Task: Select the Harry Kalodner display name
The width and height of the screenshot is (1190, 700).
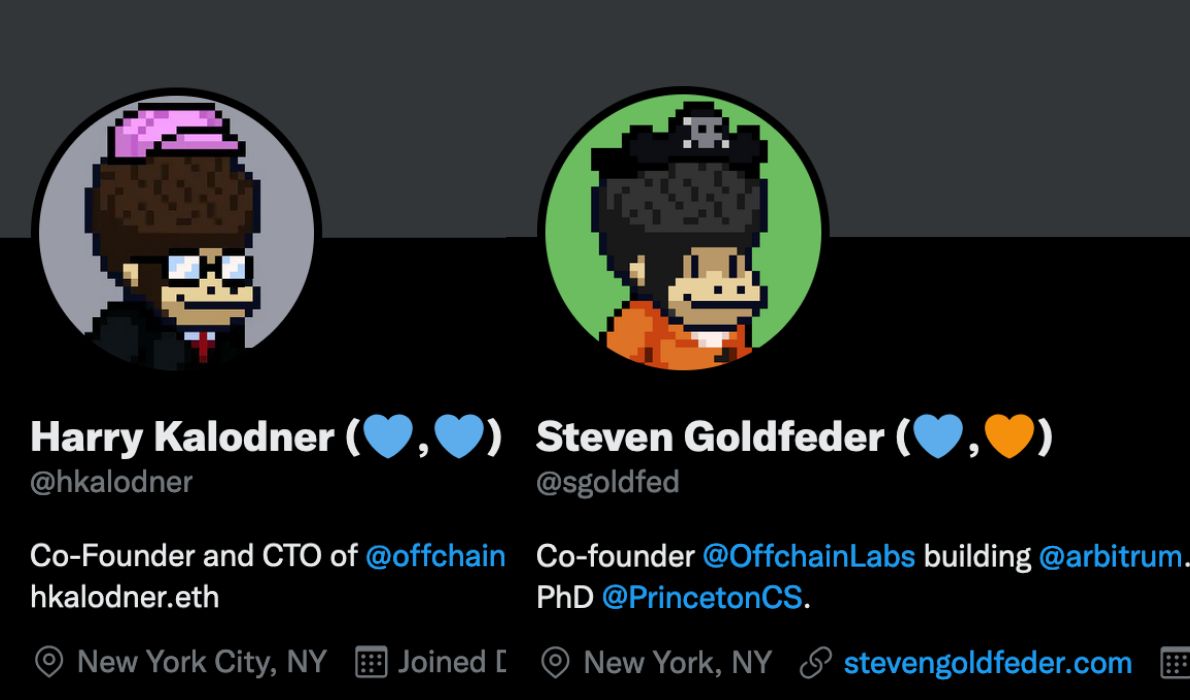Action: point(183,437)
